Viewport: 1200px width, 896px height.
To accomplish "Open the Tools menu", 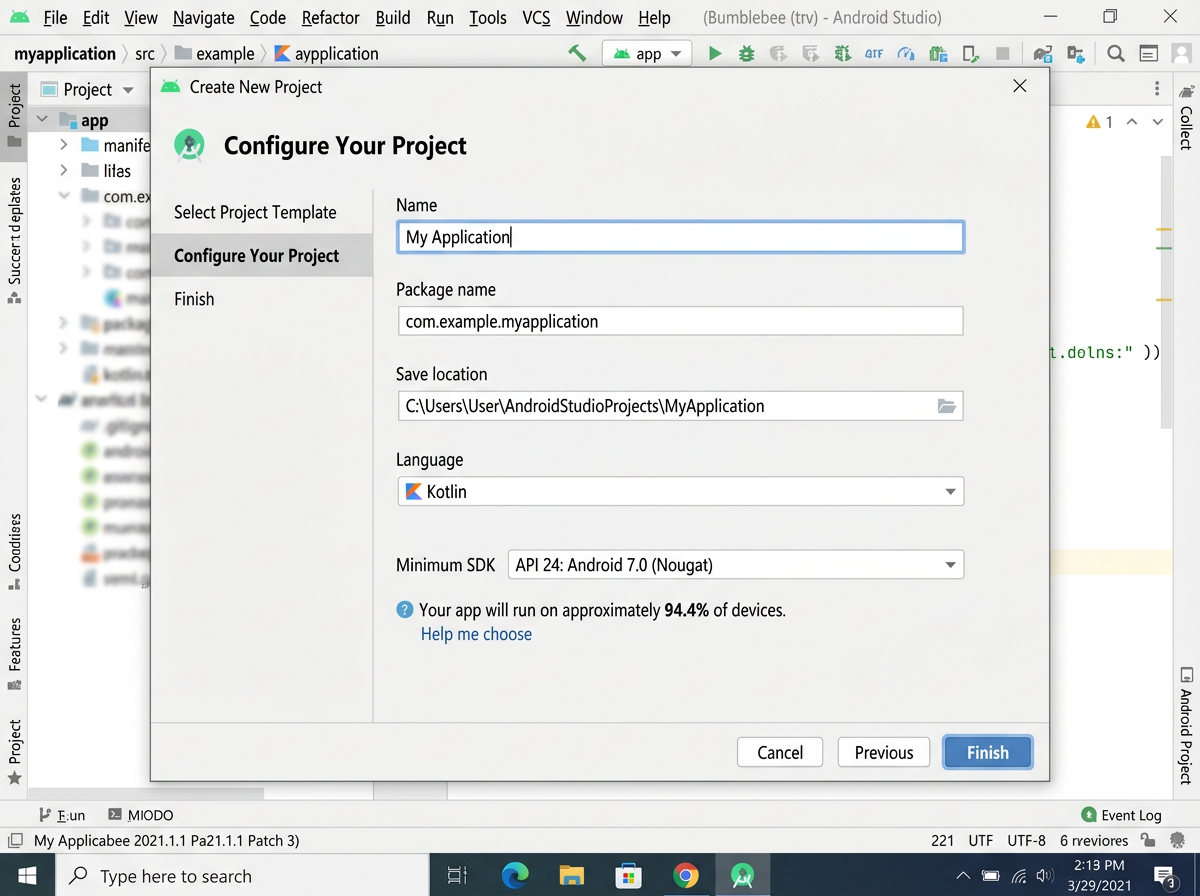I will point(488,18).
